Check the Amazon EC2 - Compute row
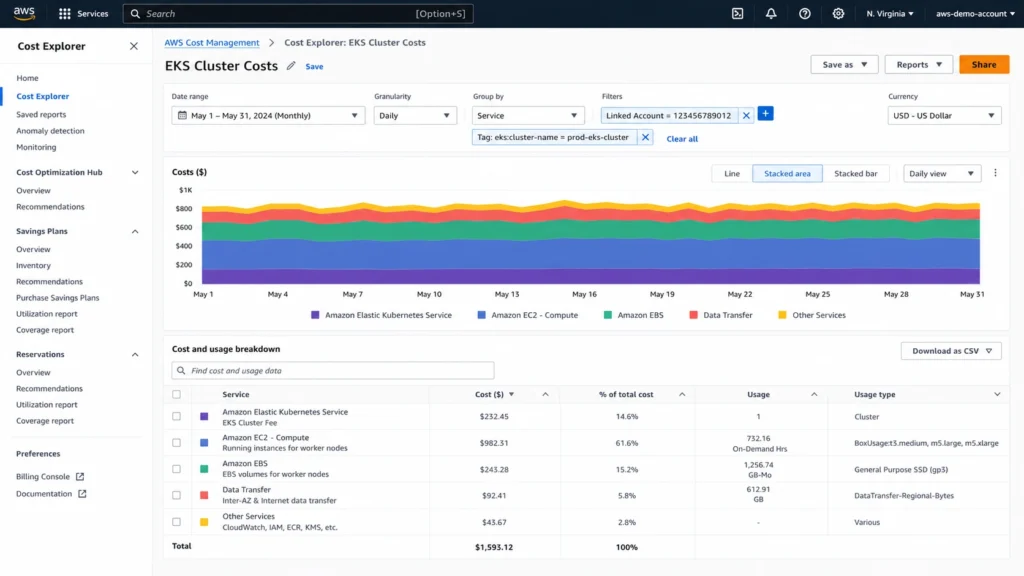This screenshot has height=576, width=1024. [176, 443]
